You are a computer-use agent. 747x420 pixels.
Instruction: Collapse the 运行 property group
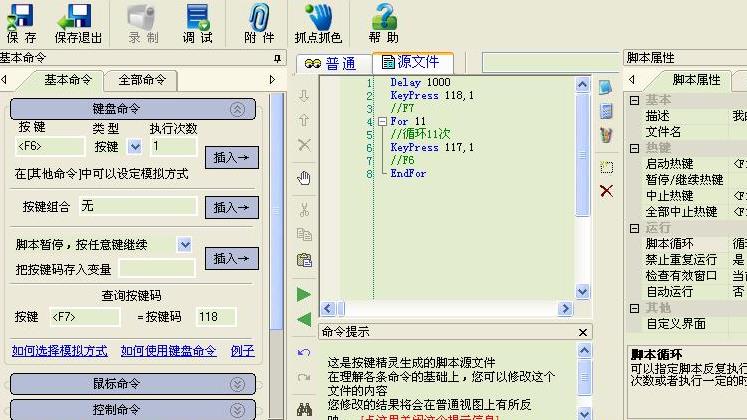click(x=635, y=228)
